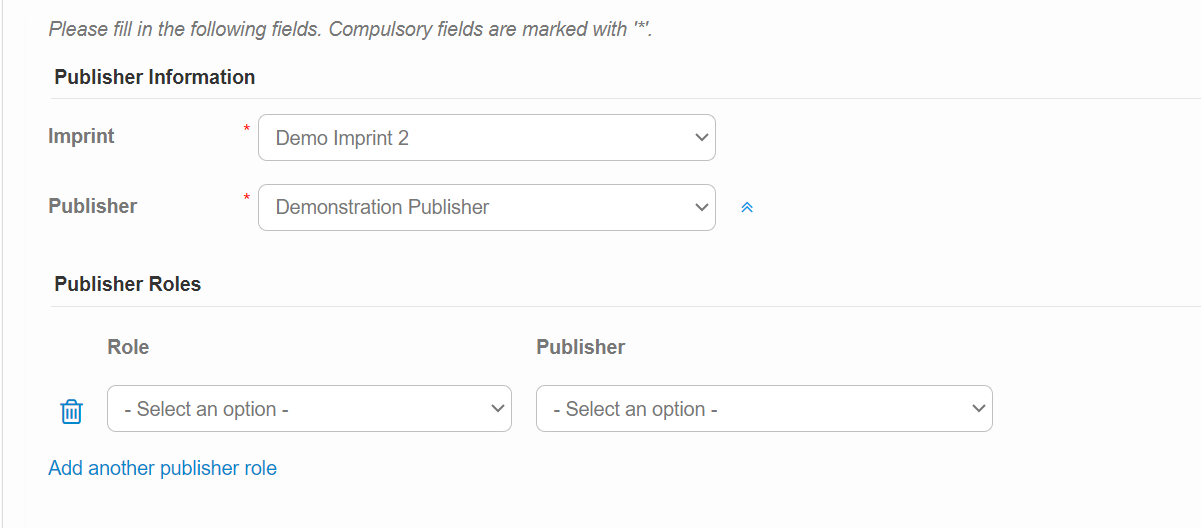Click the compulsory fields instruction text

[350, 29]
